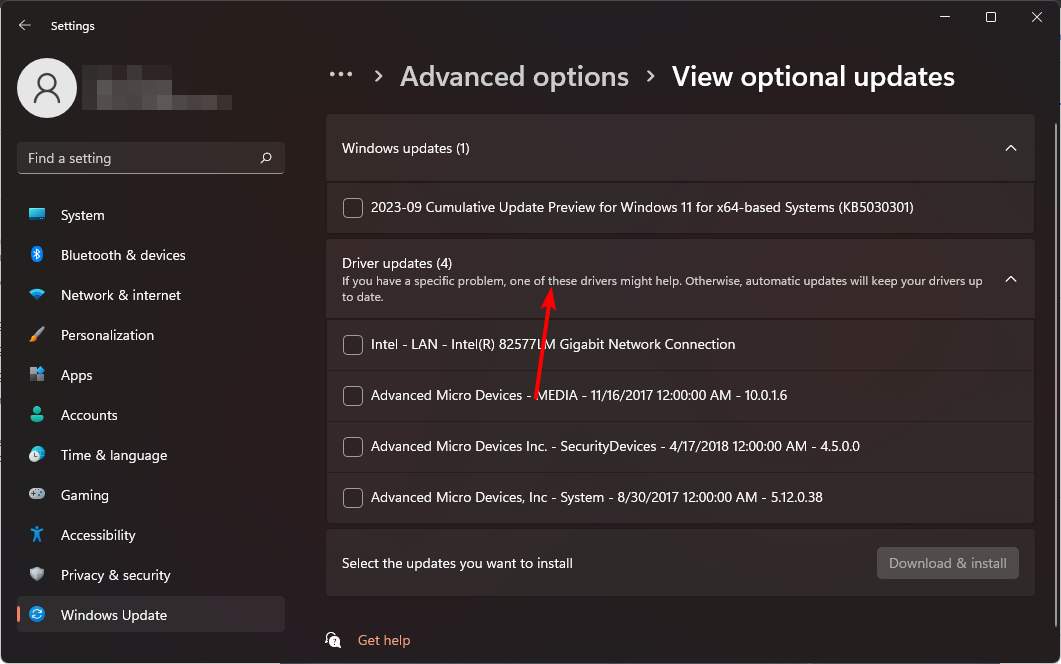This screenshot has height=664, width=1061.
Task: Collapse the Windows updates section
Action: pyautogui.click(x=1010, y=147)
